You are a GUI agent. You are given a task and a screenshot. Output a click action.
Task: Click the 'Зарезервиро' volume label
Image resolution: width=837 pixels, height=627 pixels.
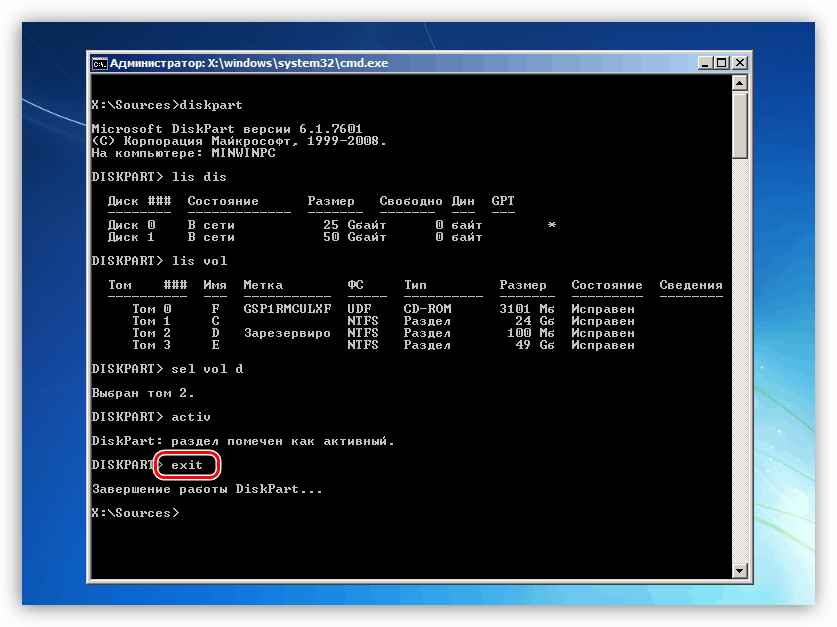coord(287,333)
